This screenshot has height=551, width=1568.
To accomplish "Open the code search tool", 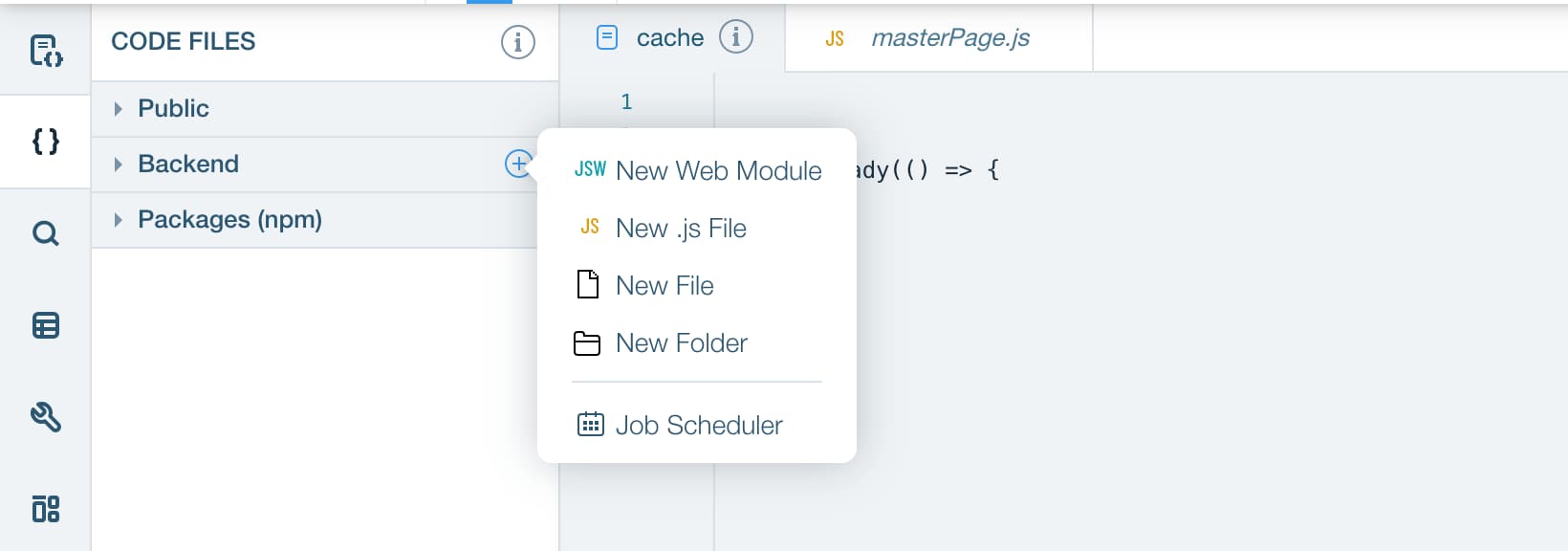I will click(45, 232).
